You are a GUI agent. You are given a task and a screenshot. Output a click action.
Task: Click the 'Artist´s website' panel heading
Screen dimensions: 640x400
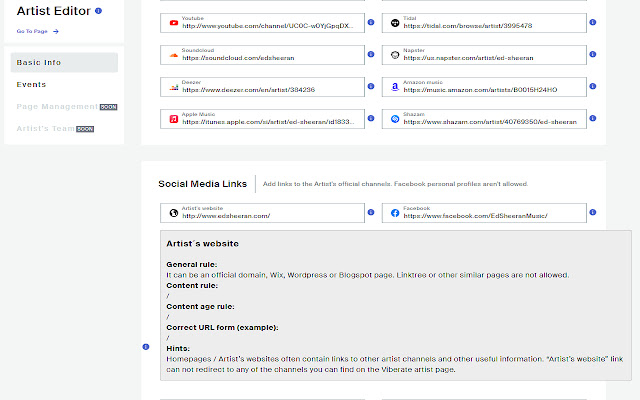[x=202, y=244]
